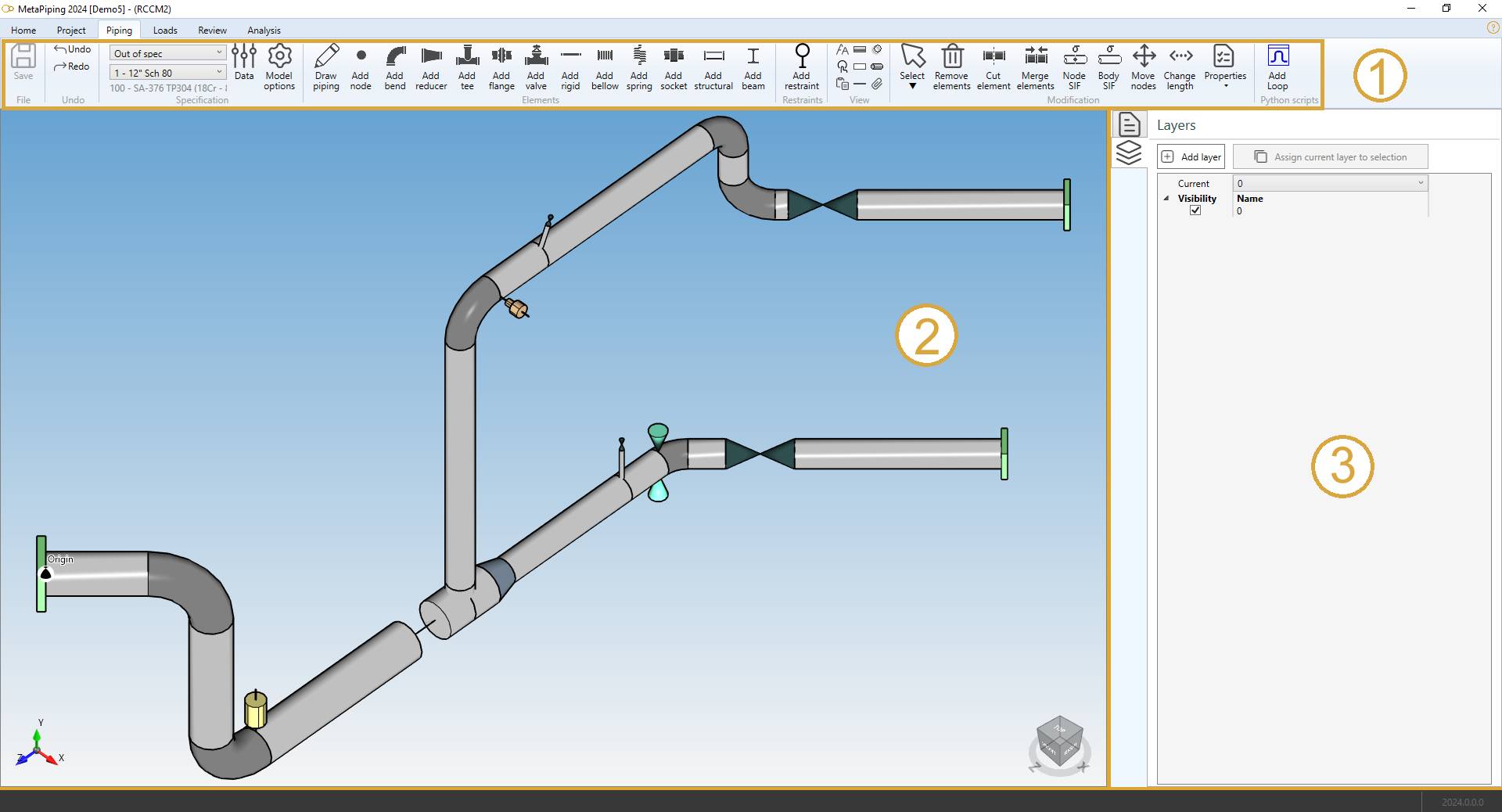The height and width of the screenshot is (812, 1502).
Task: Click the Add layer button
Action: pos(1191,156)
